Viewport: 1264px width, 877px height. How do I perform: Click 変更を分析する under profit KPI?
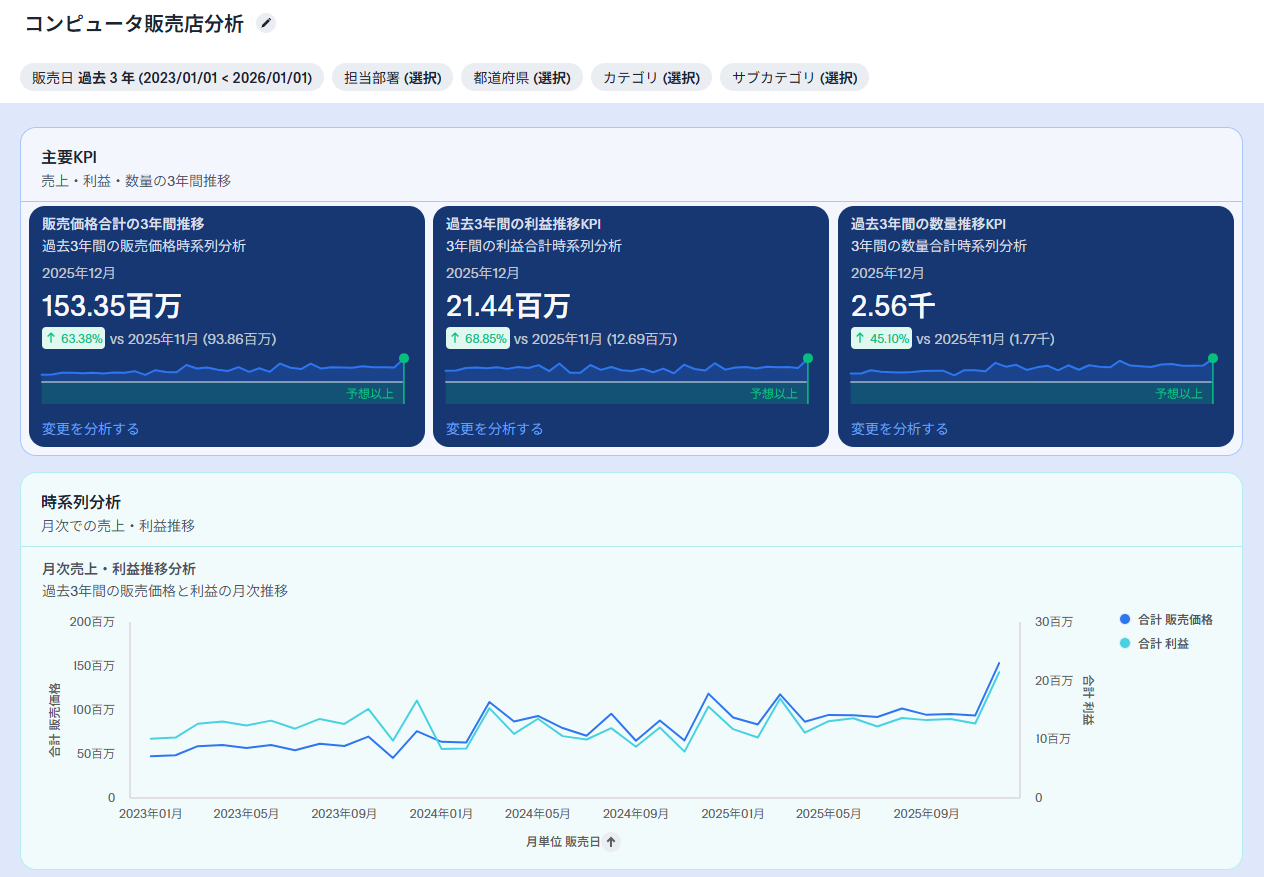[x=494, y=429]
